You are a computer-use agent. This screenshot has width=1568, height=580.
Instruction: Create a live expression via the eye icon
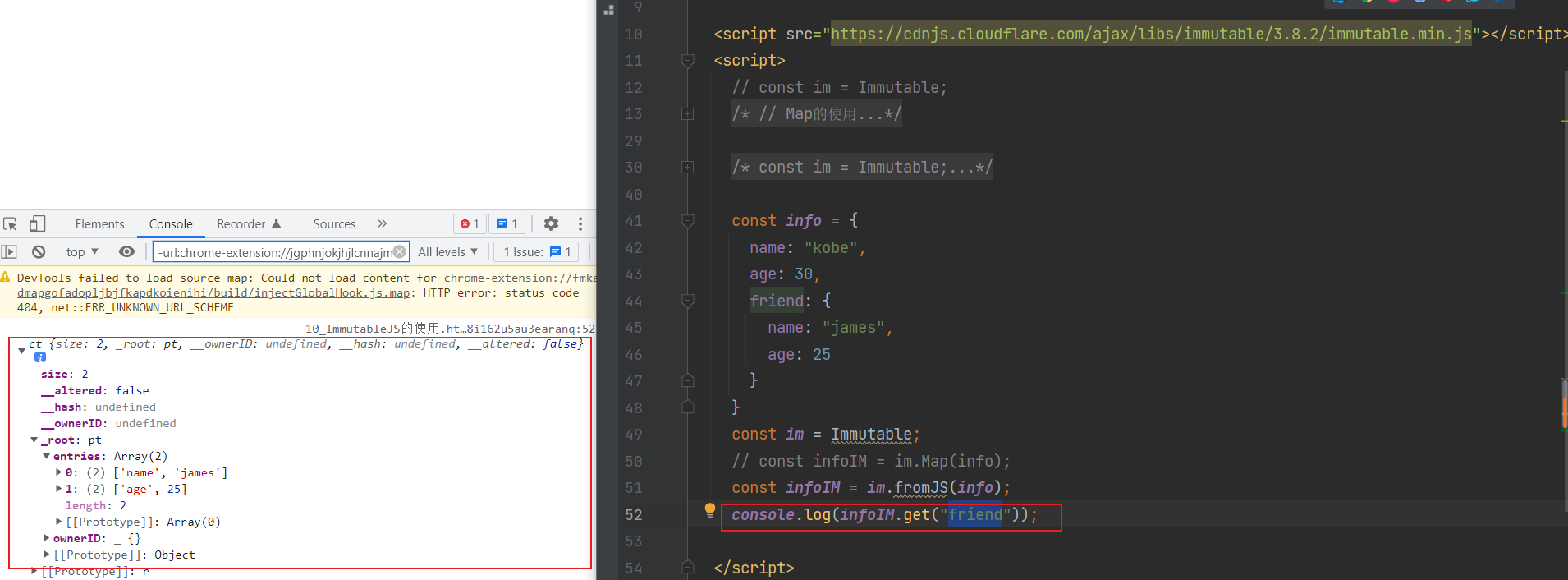click(x=126, y=252)
